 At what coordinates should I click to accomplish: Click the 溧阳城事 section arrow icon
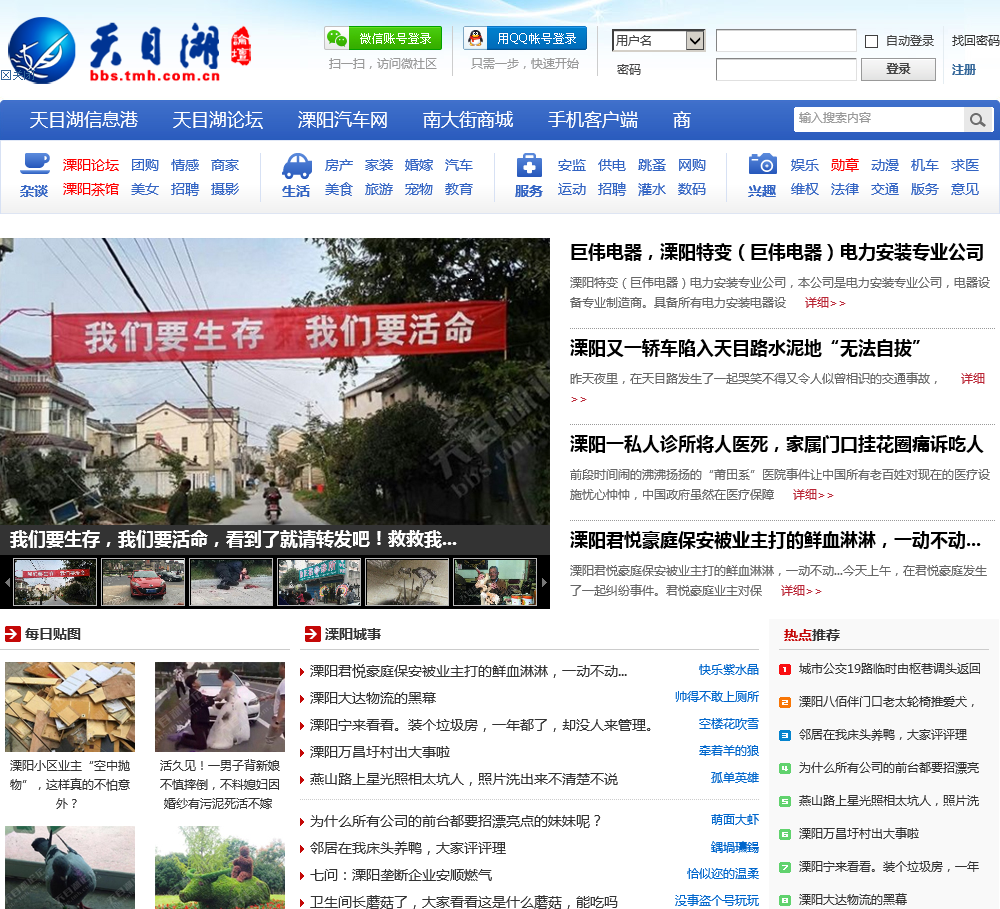coord(312,634)
